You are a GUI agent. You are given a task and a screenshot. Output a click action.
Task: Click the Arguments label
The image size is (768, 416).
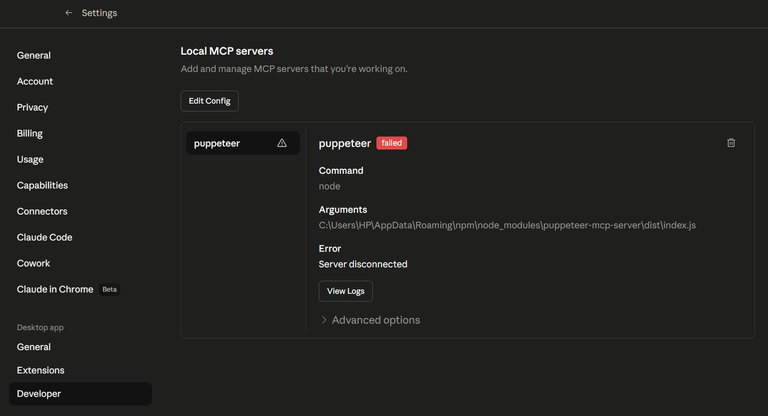pos(343,210)
